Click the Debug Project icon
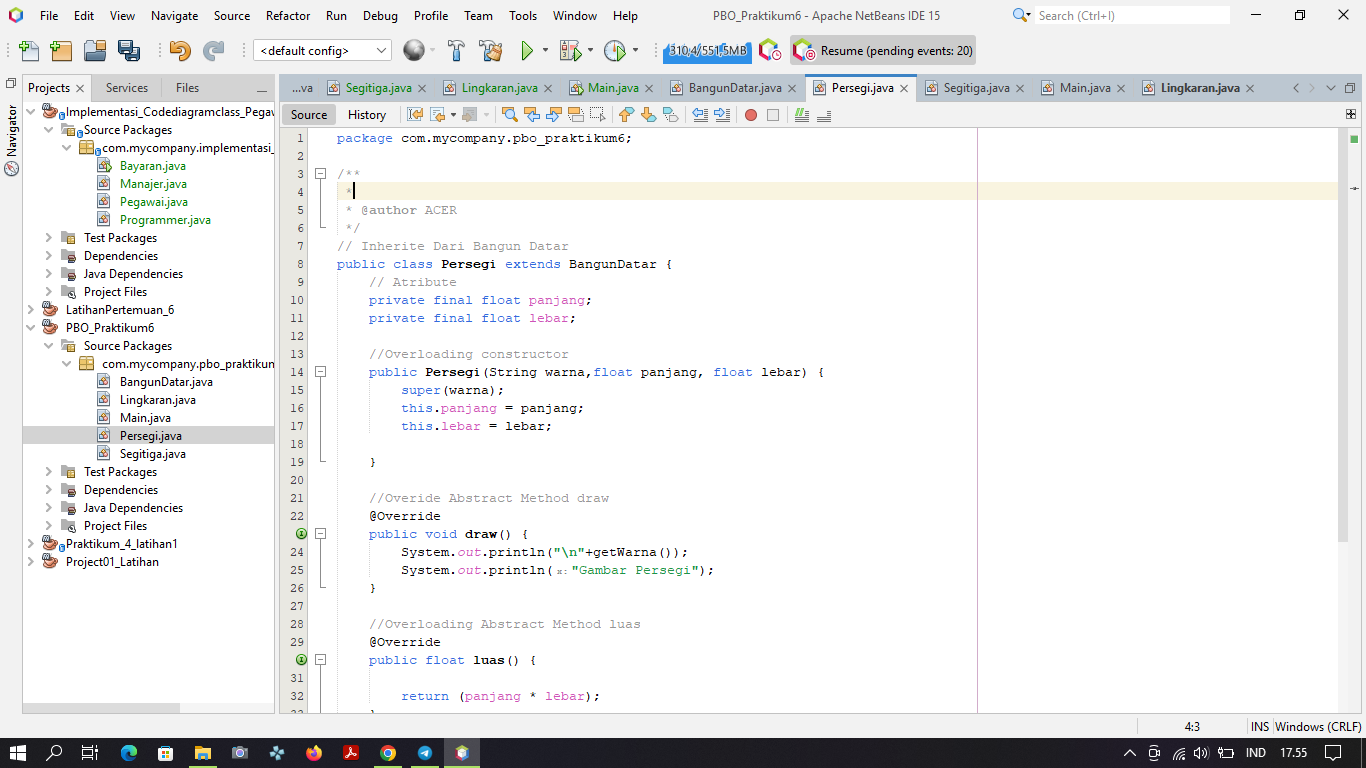 point(570,51)
